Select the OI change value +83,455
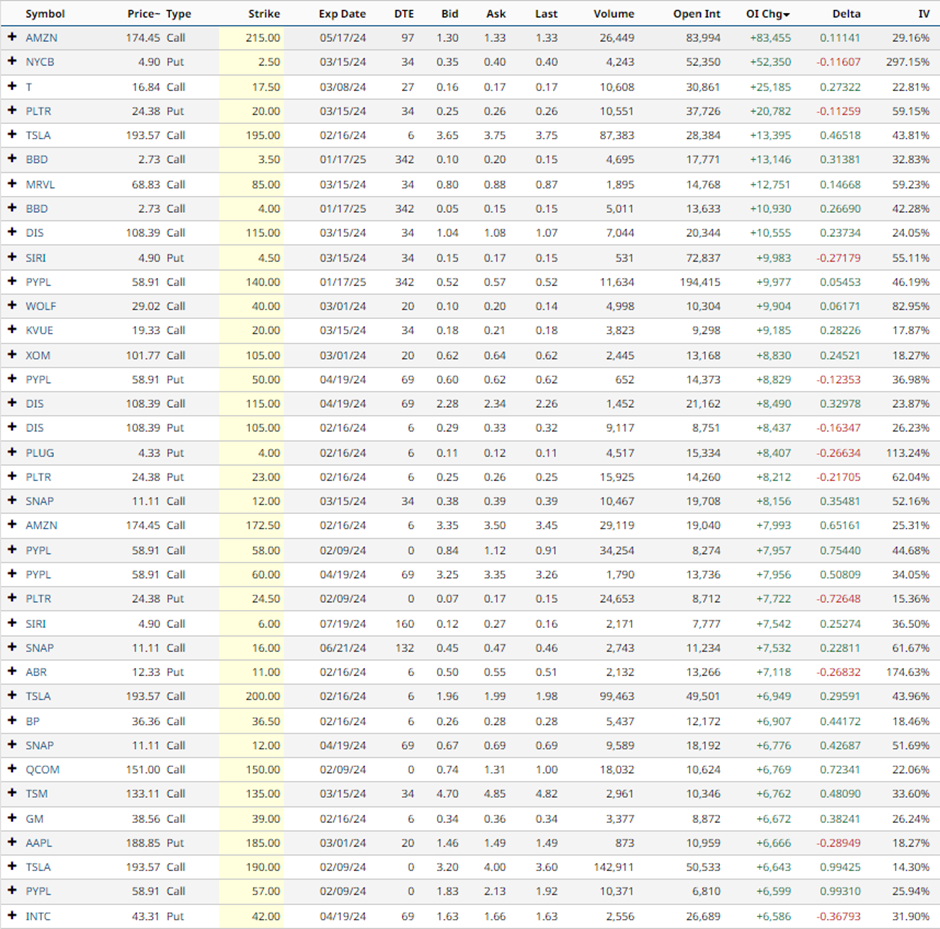The image size is (940, 929). pyautogui.click(x=770, y=38)
